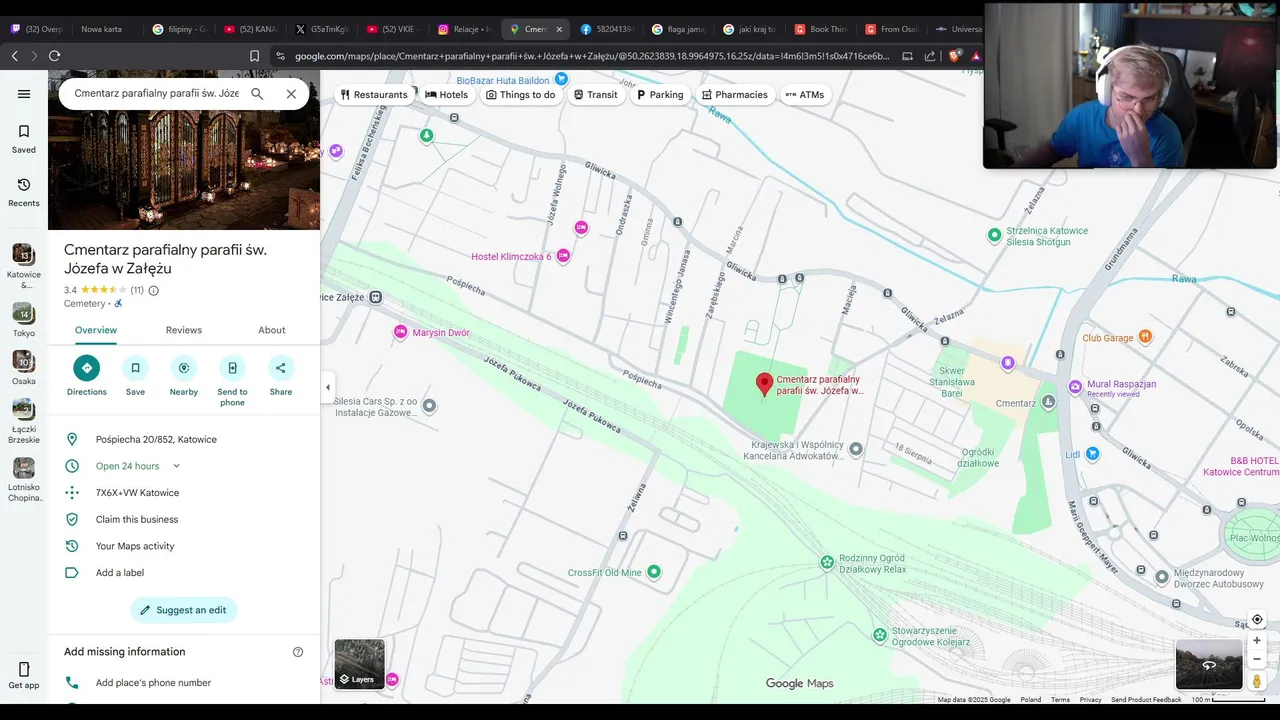Switch to the About tab
This screenshot has width=1280, height=720.
click(272, 330)
